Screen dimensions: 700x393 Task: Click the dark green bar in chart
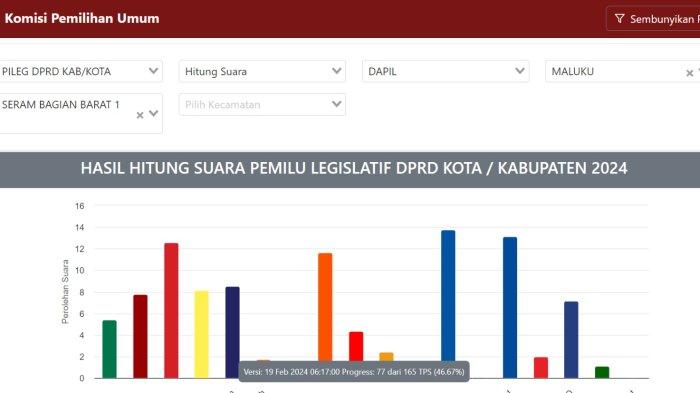coord(602,372)
